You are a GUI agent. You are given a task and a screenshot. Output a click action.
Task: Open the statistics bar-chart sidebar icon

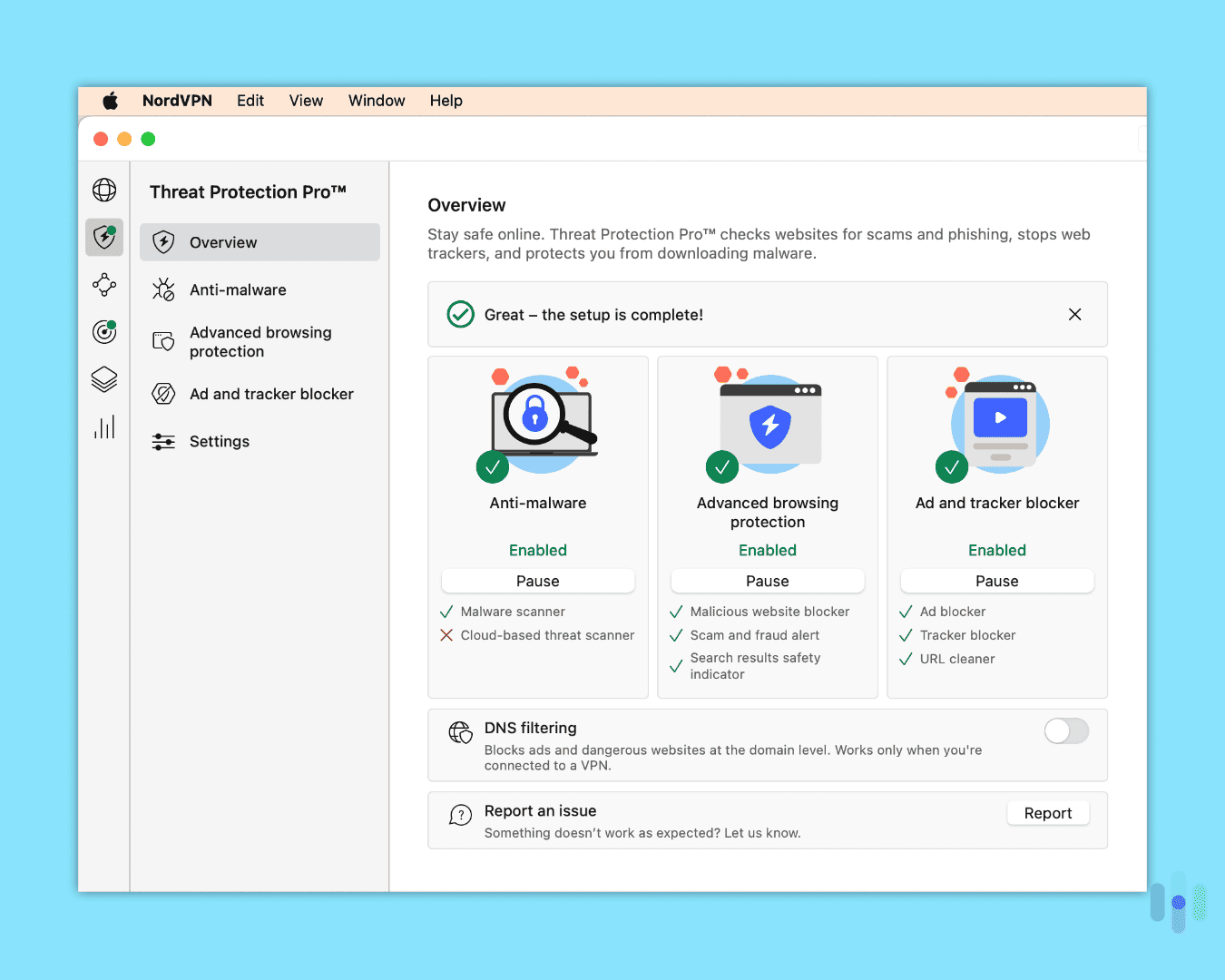(103, 426)
